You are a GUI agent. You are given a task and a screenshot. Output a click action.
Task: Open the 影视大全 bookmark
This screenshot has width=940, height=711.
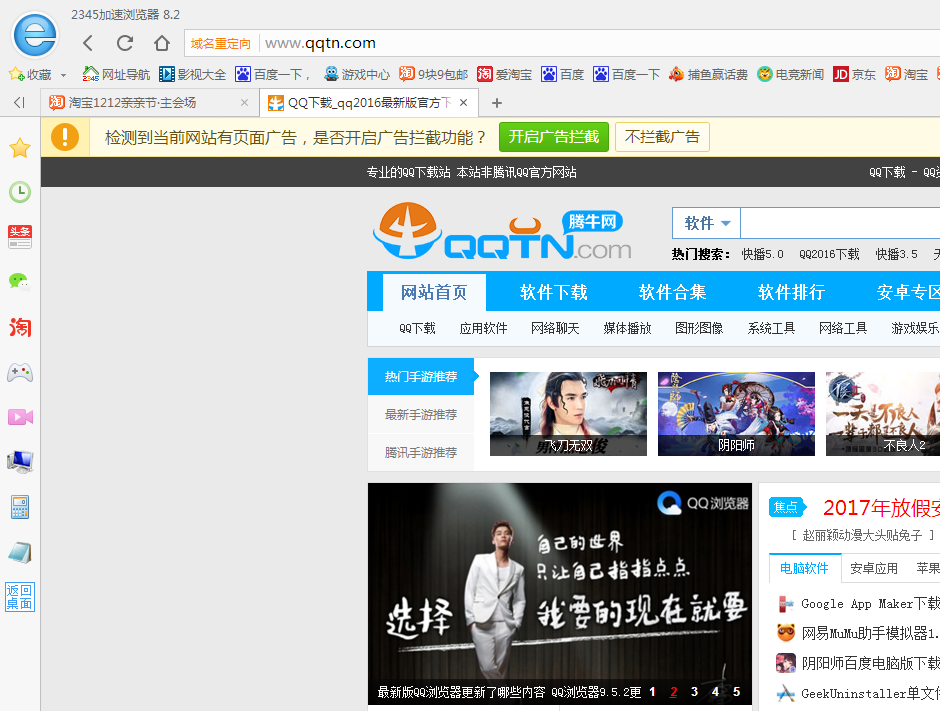click(192, 74)
